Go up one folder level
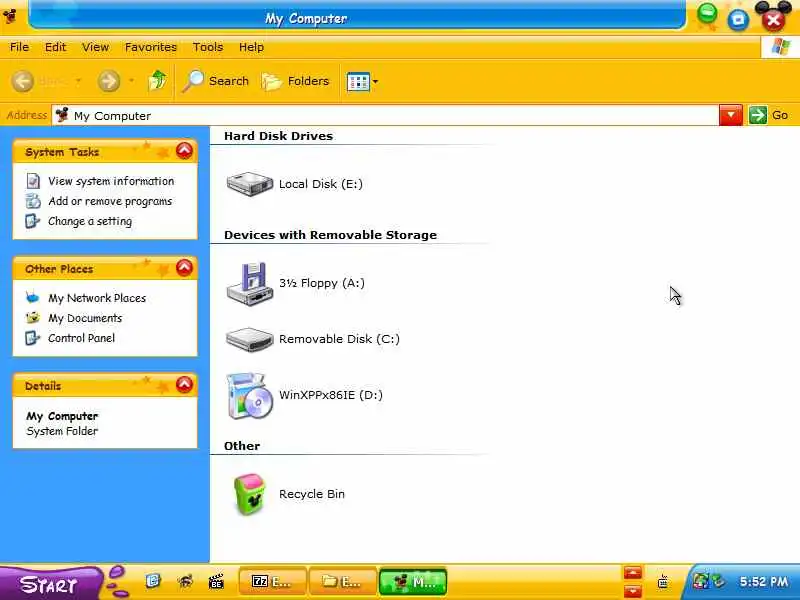Screen dimensions: 800x600 pyautogui.click(x=157, y=81)
